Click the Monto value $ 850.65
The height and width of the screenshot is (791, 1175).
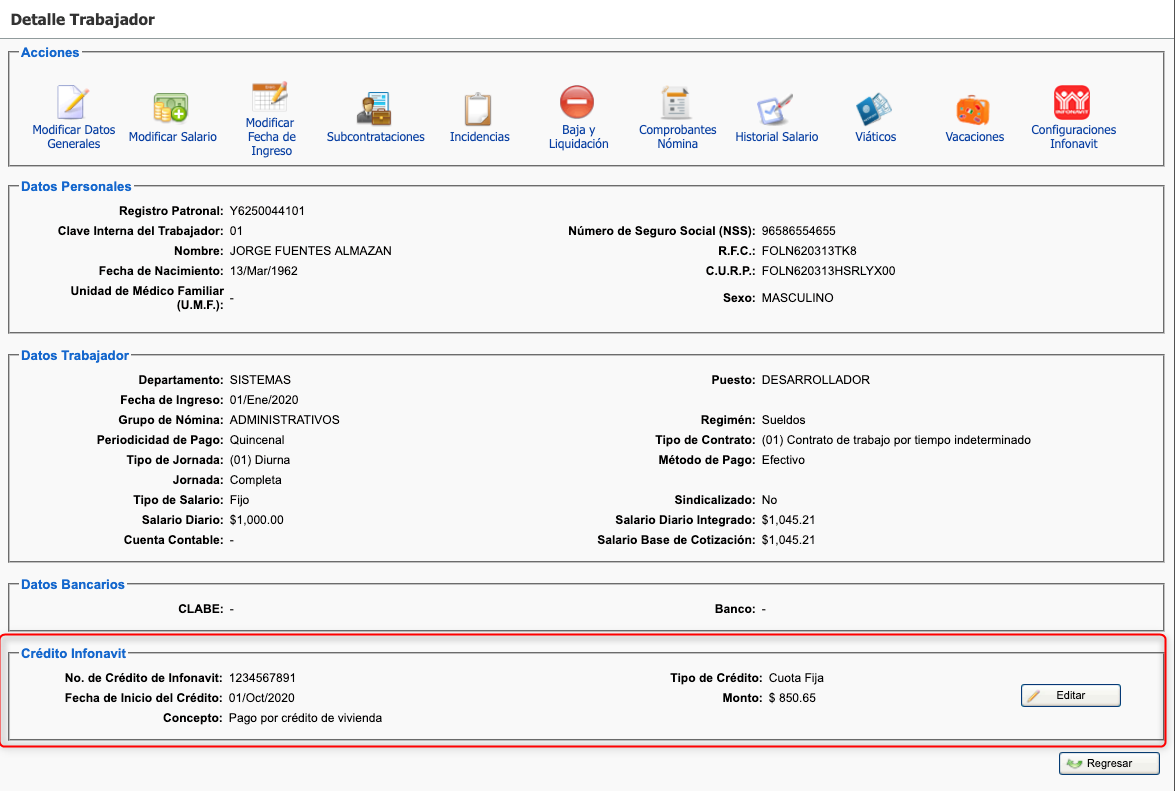tap(792, 698)
